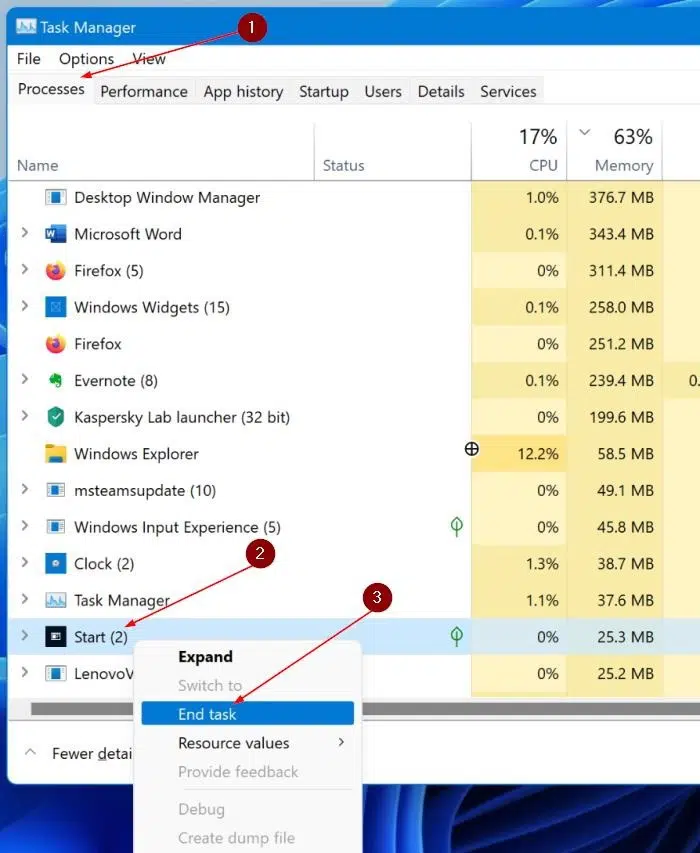Select the Desktop Window Manager process name
Viewport: 700px width, 853px height.
[x=167, y=197]
